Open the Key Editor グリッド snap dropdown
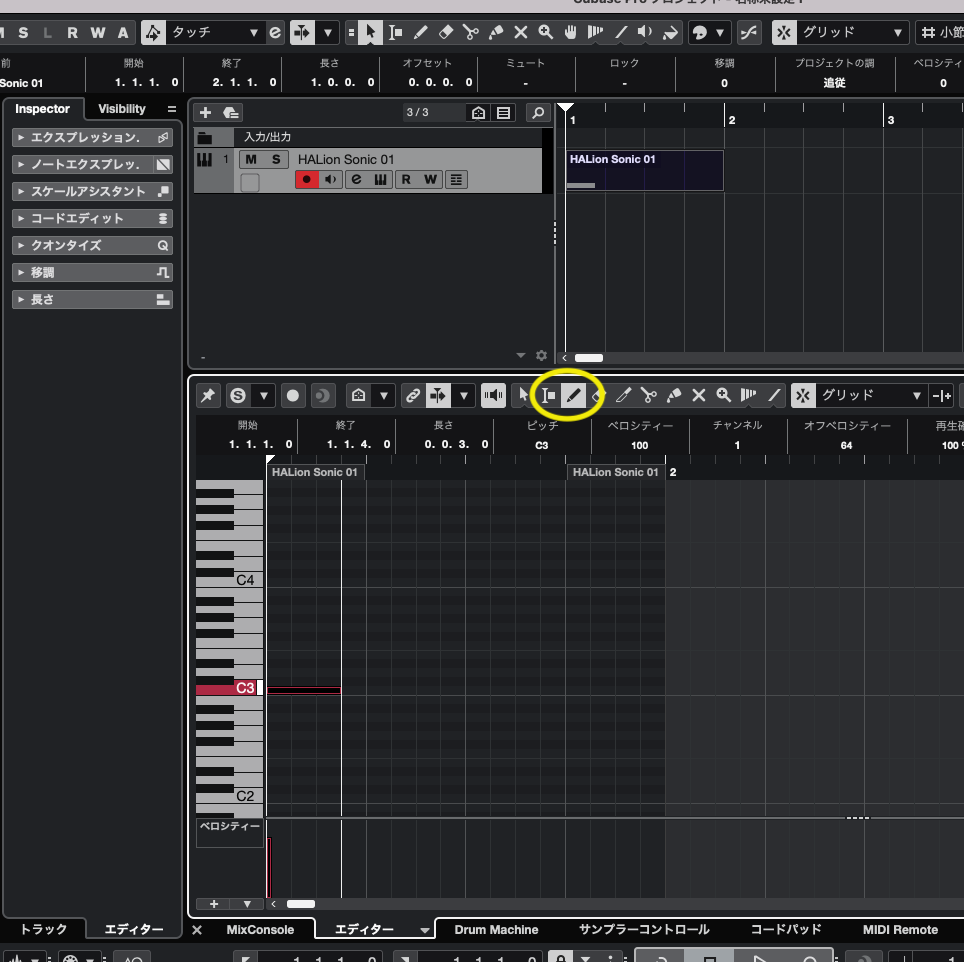Image resolution: width=964 pixels, height=962 pixels. click(871, 395)
